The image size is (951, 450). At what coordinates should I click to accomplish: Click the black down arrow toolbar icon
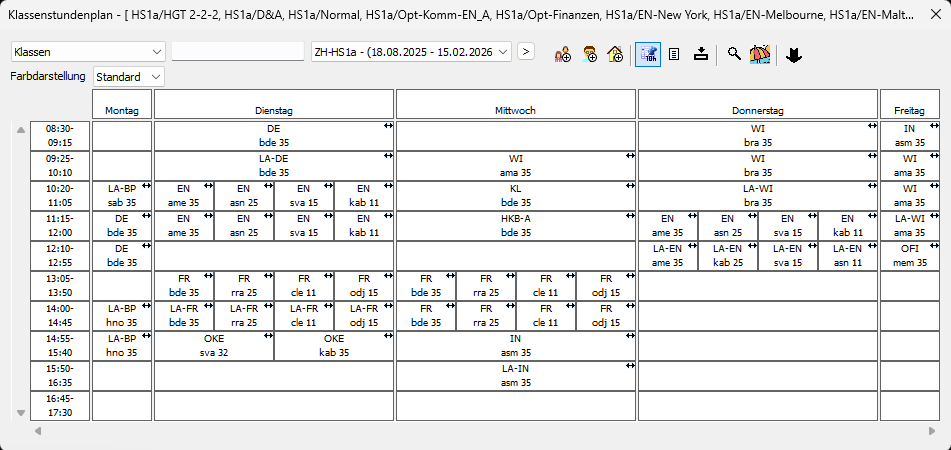[x=794, y=55]
